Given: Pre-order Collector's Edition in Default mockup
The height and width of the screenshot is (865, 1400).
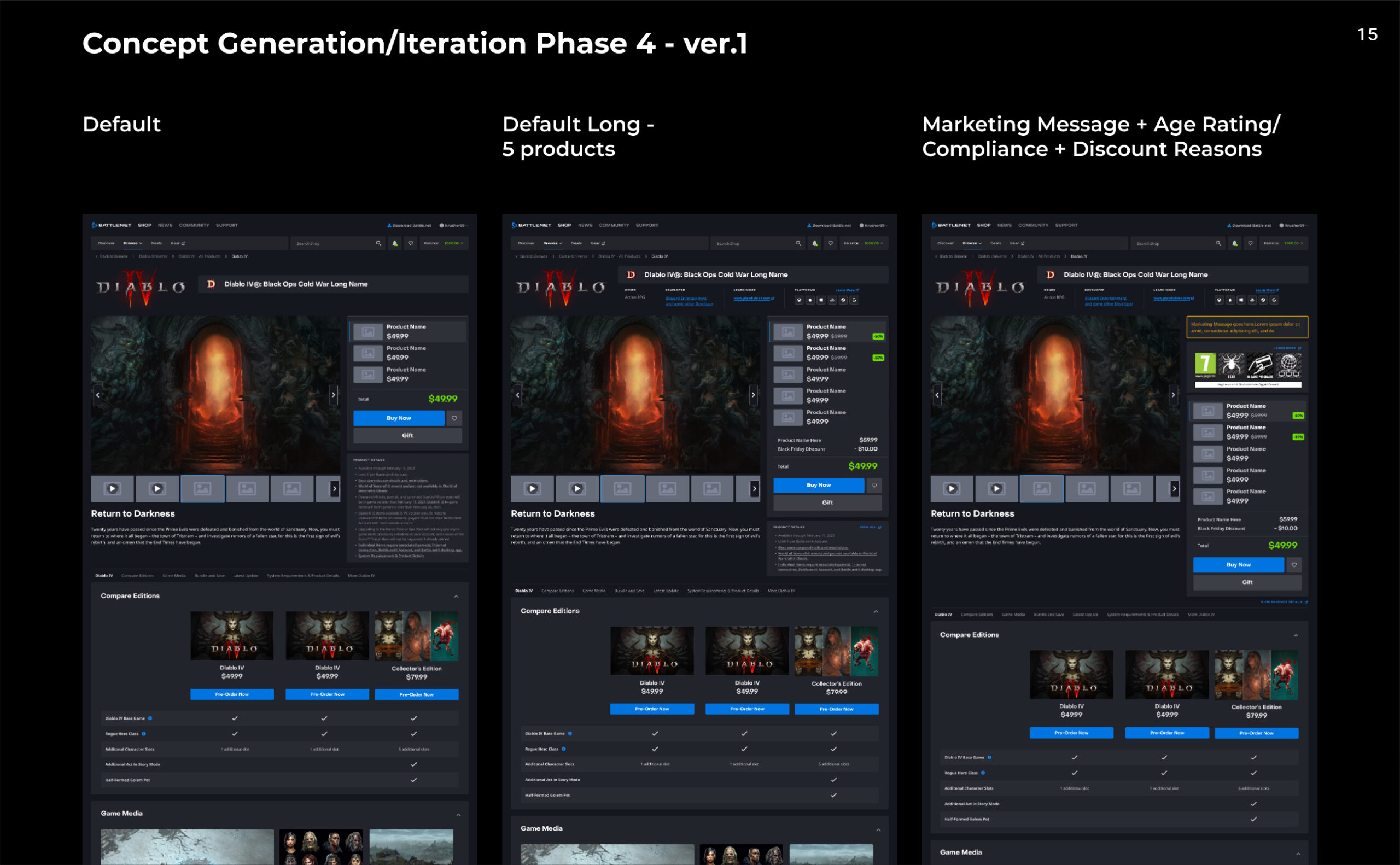Looking at the screenshot, I should coord(417,694).
